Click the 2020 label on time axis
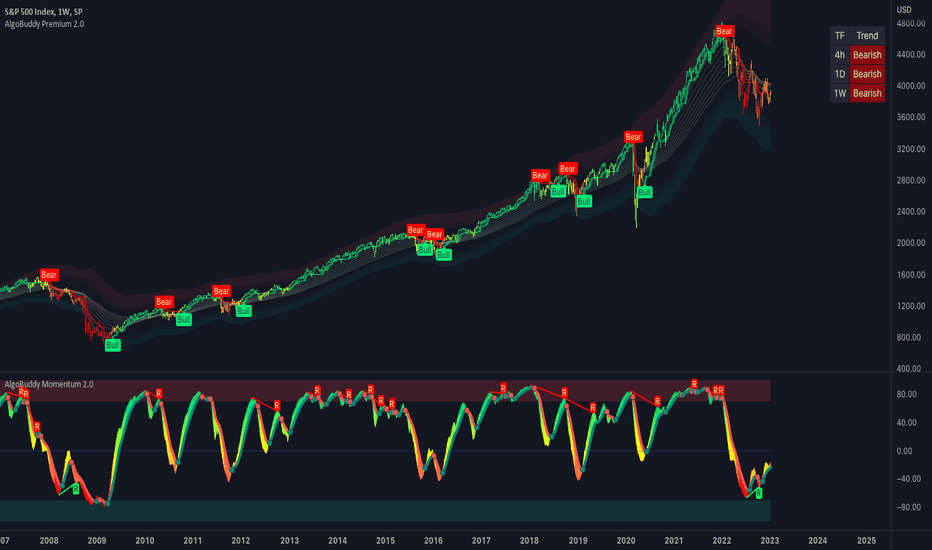The height and width of the screenshot is (550, 932). [626, 540]
